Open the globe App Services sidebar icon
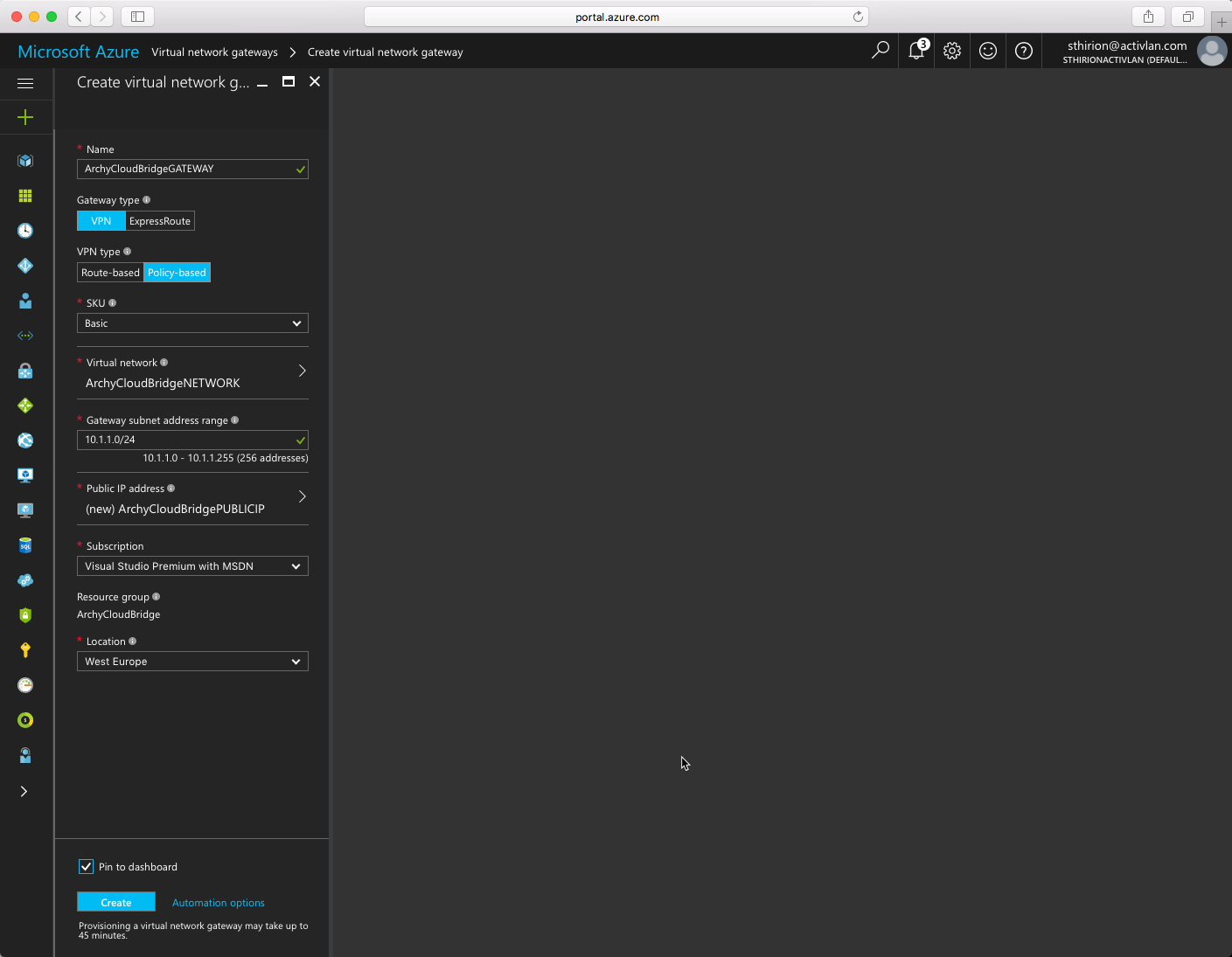The height and width of the screenshot is (957, 1232). [25, 440]
